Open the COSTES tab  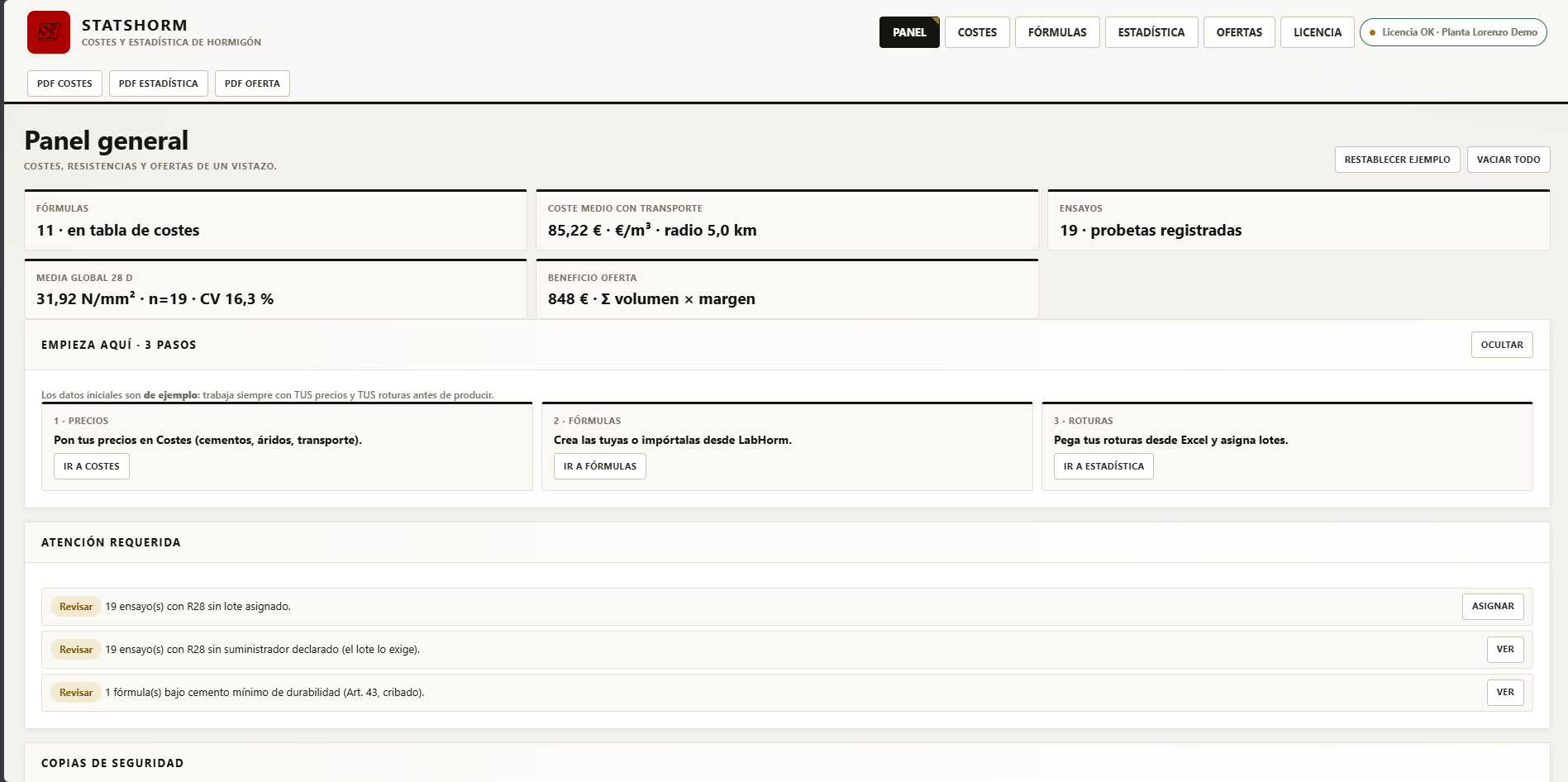(977, 32)
